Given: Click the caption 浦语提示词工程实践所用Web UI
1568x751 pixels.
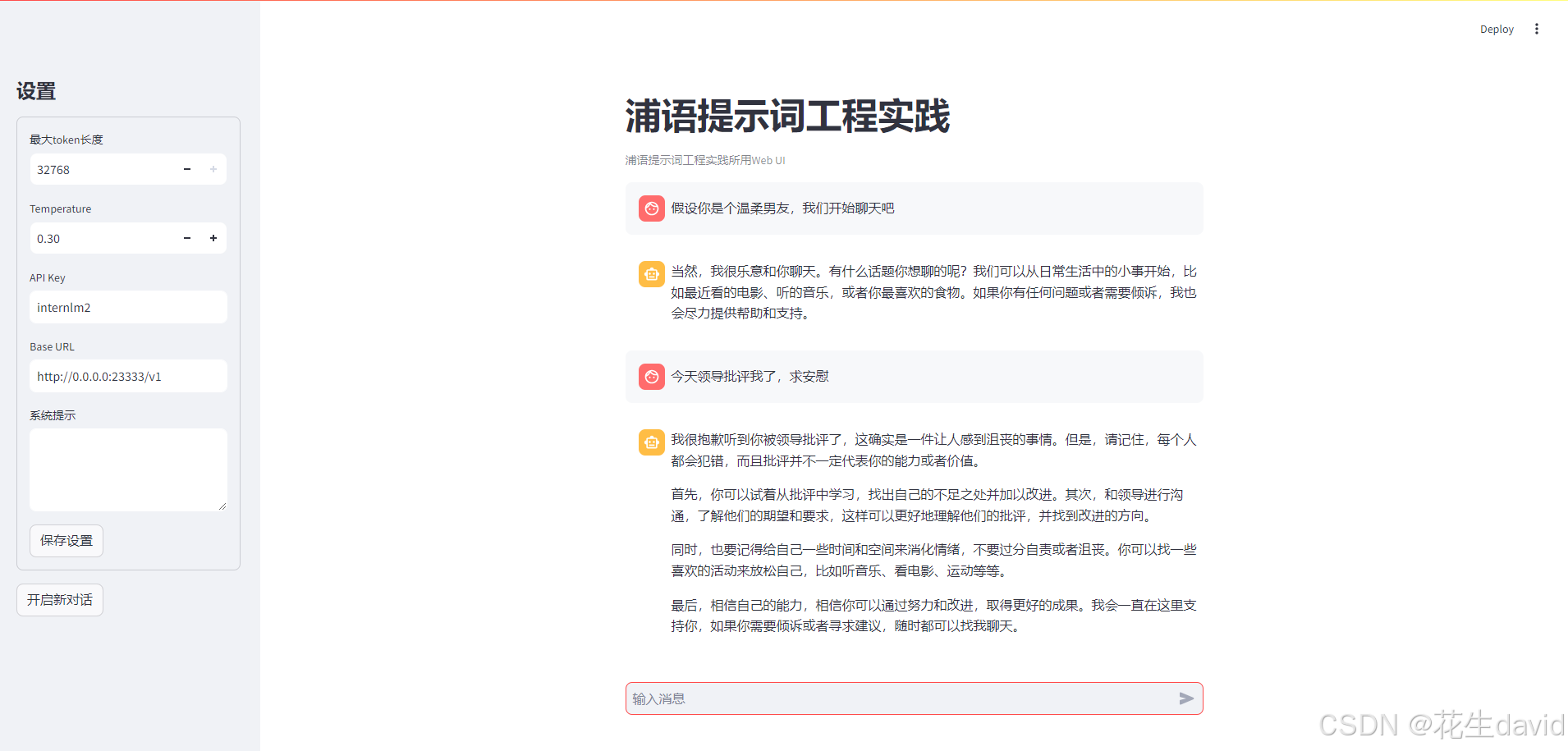Looking at the screenshot, I should (x=705, y=160).
